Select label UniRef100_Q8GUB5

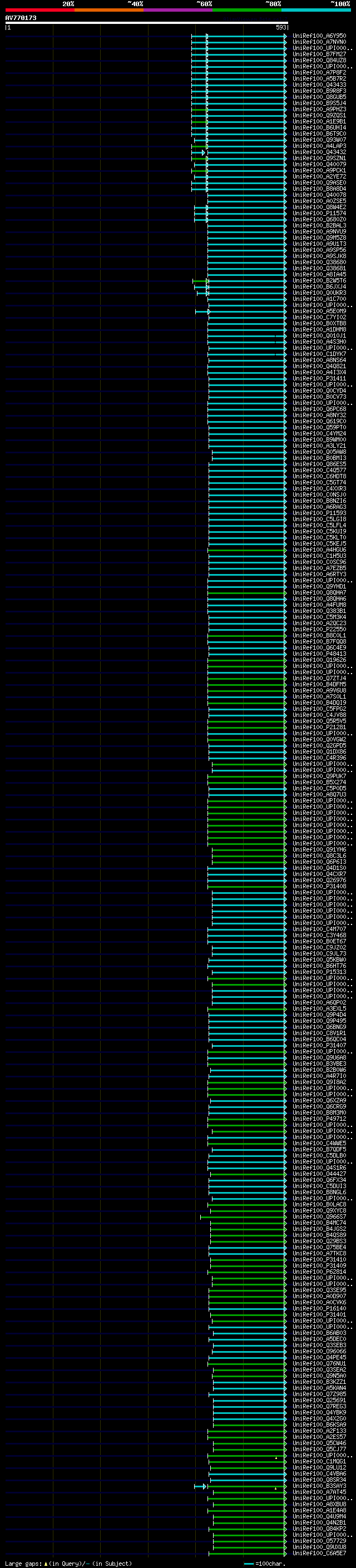click(319, 97)
